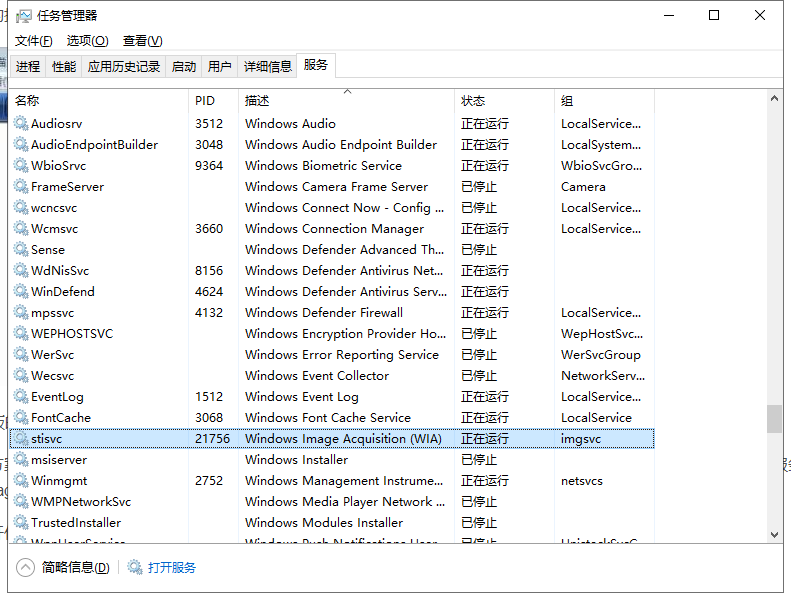Sort by the 组 column header
This screenshot has width=791, height=600.
click(604, 100)
